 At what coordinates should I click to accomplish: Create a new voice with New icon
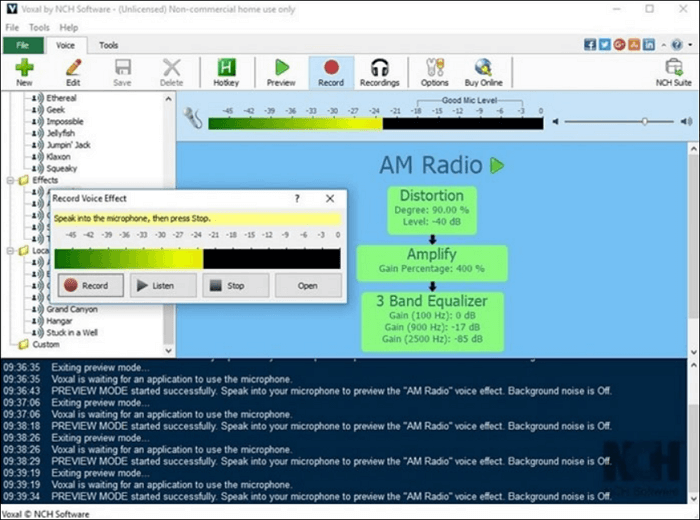click(x=24, y=72)
